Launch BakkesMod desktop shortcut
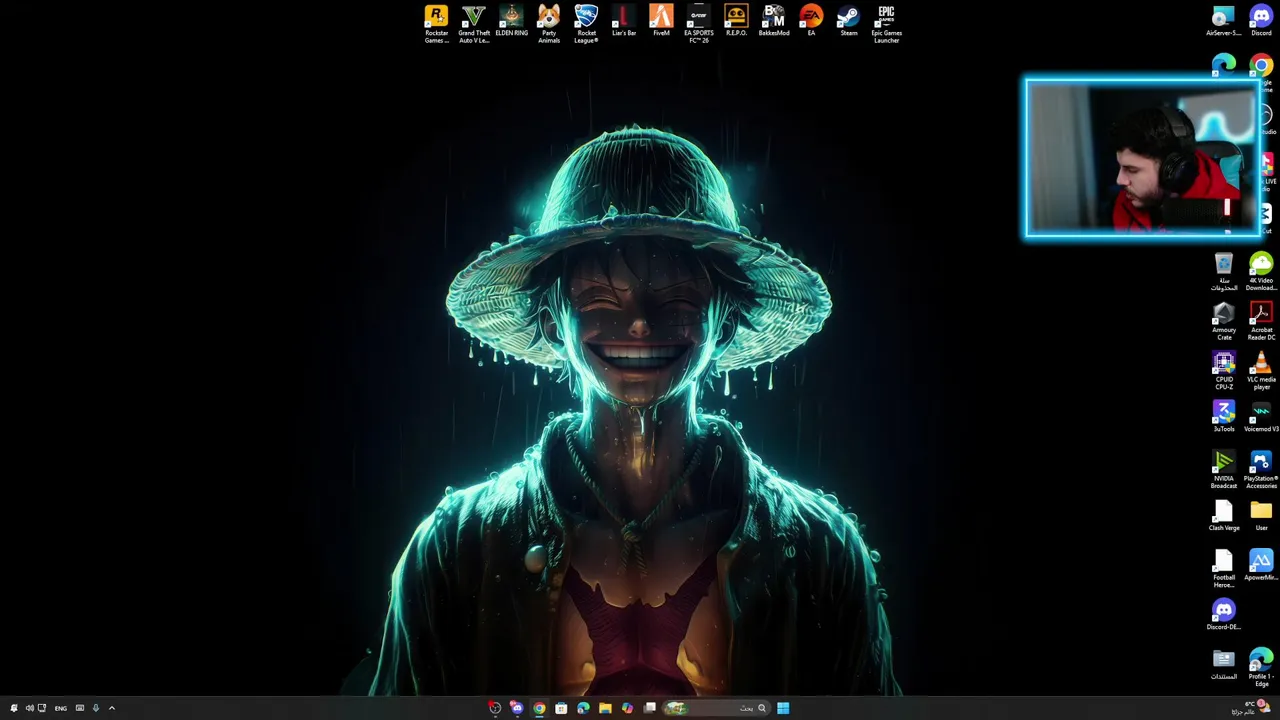This screenshot has height=720, width=1280. (x=774, y=21)
